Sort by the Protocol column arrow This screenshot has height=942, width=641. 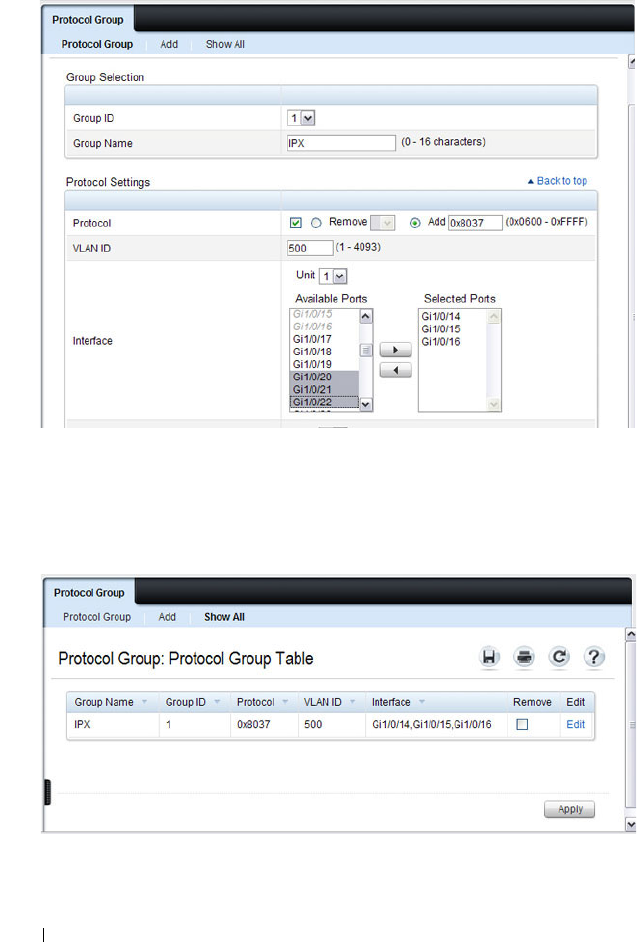point(285,702)
